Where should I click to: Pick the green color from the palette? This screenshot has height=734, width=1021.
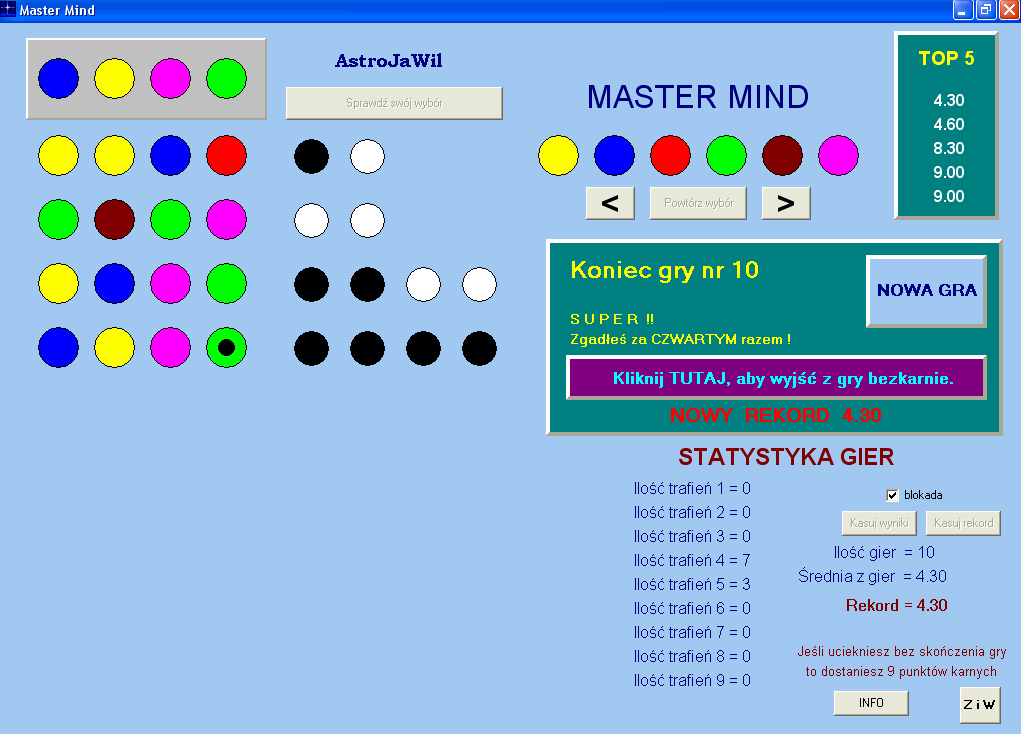click(726, 156)
